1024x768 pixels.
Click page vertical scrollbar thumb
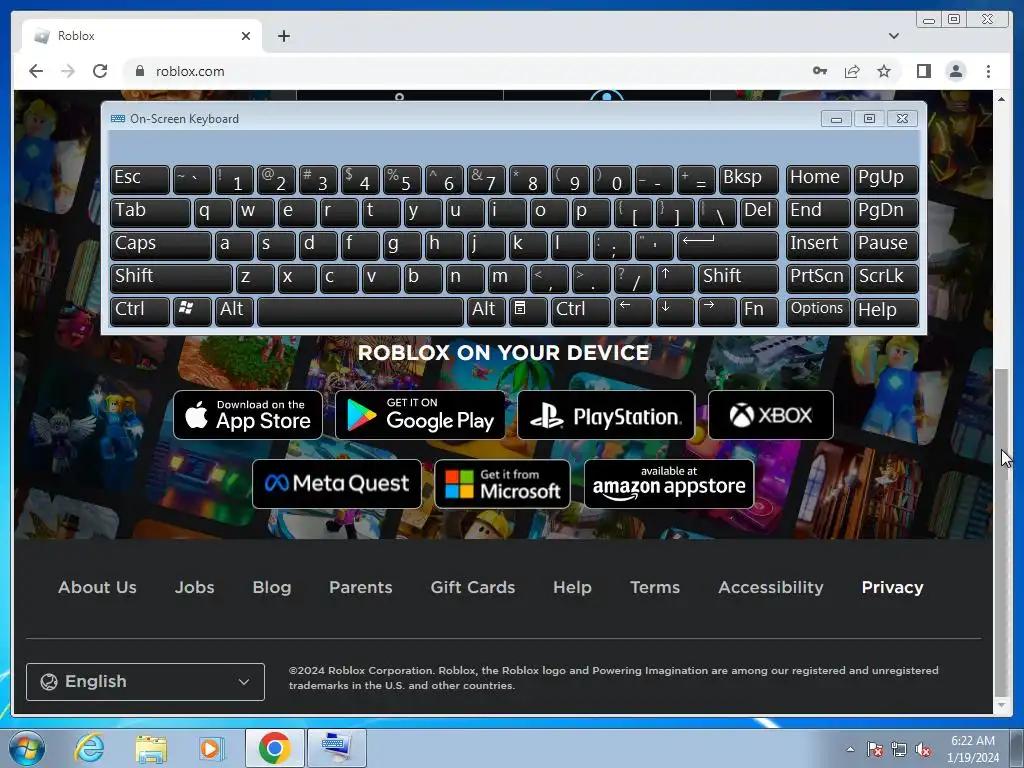click(x=1001, y=532)
